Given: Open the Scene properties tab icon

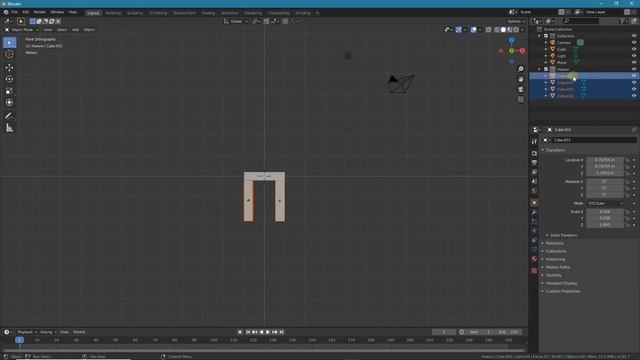Looking at the screenshot, I should coord(534,181).
